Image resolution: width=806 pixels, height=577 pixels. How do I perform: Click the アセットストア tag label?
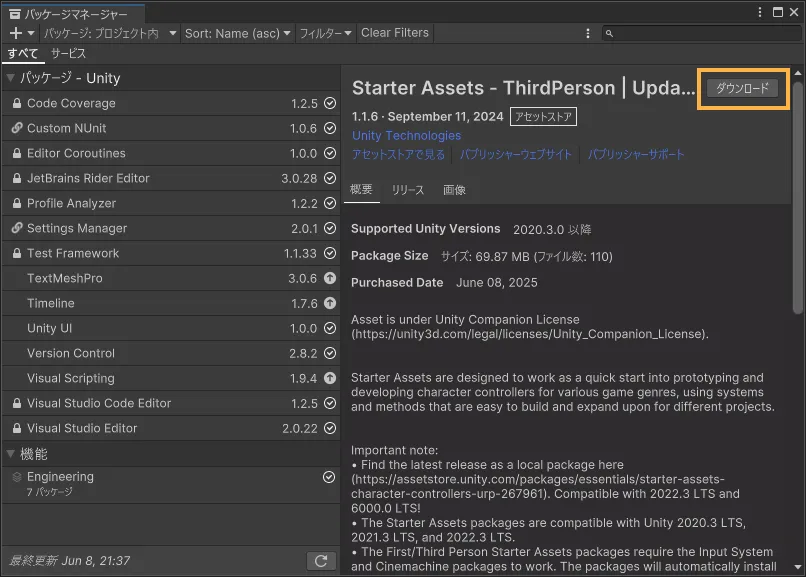pos(543,117)
